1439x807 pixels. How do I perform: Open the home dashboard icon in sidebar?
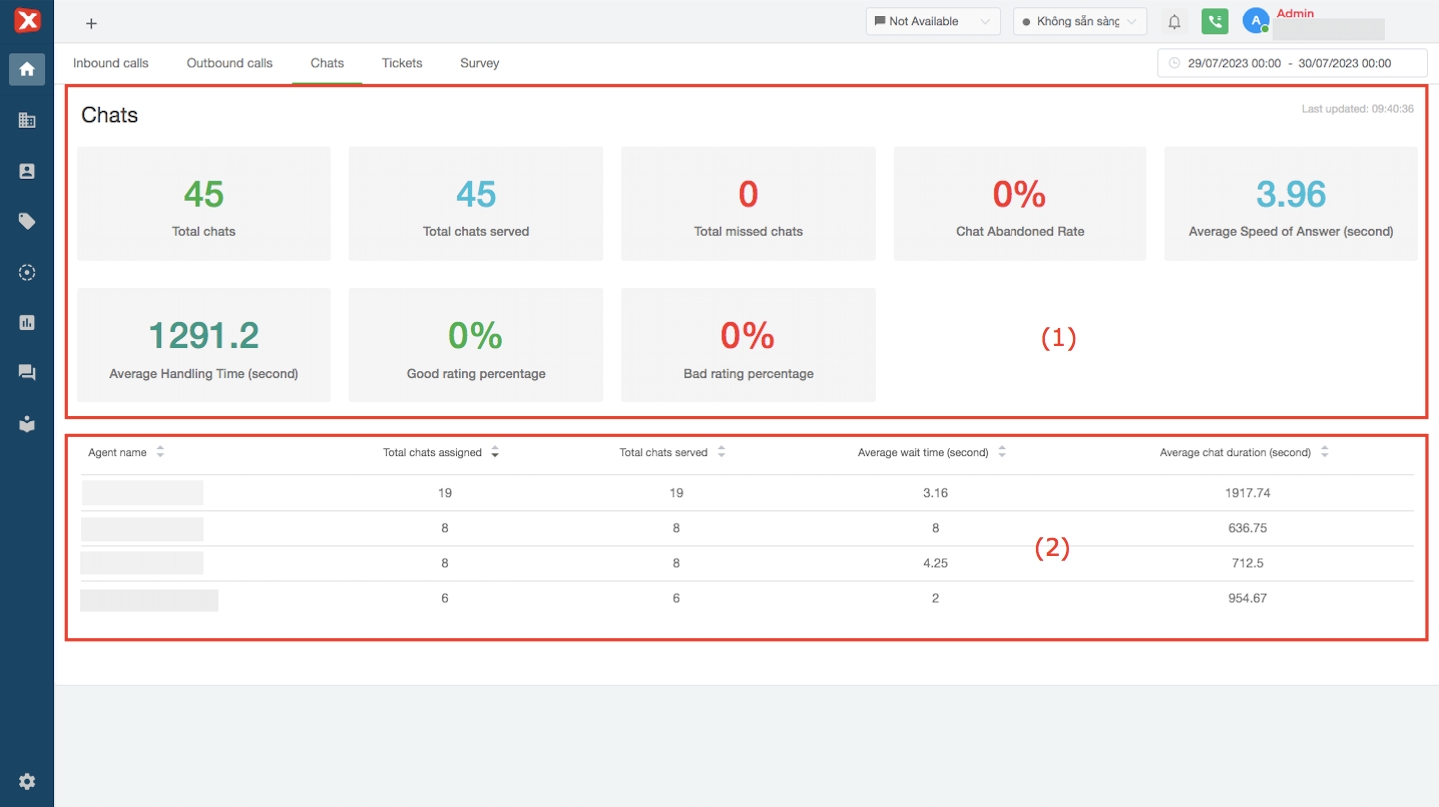point(27,69)
